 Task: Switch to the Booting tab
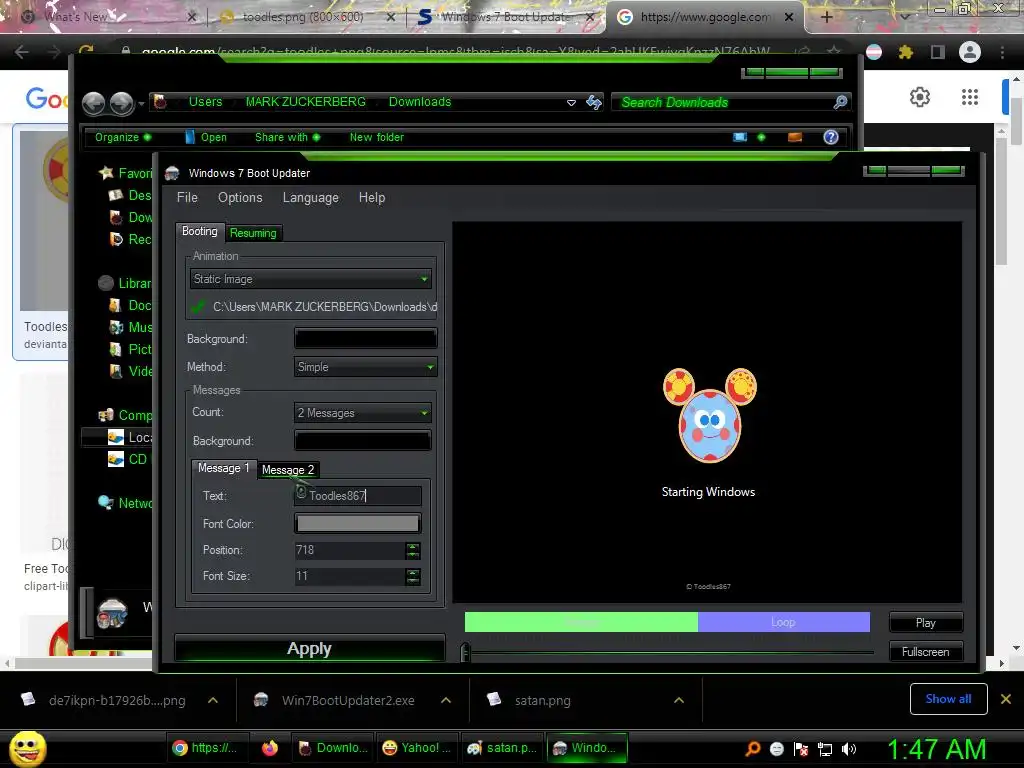[199, 231]
